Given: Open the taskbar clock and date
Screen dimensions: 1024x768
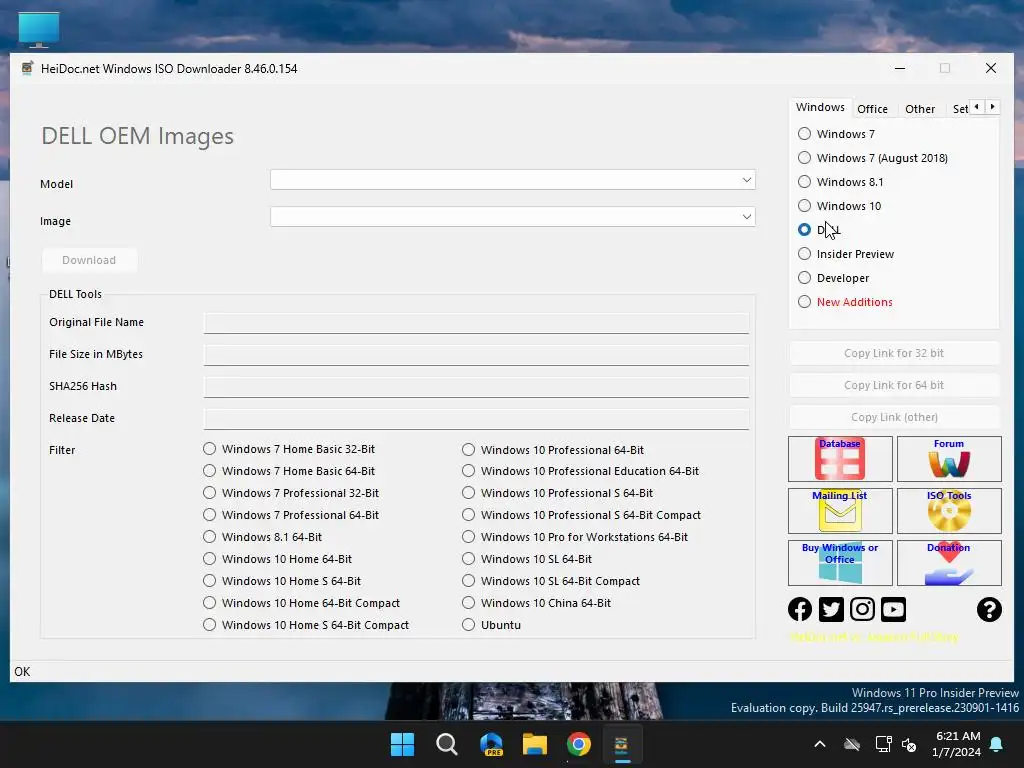Looking at the screenshot, I should 957,744.
